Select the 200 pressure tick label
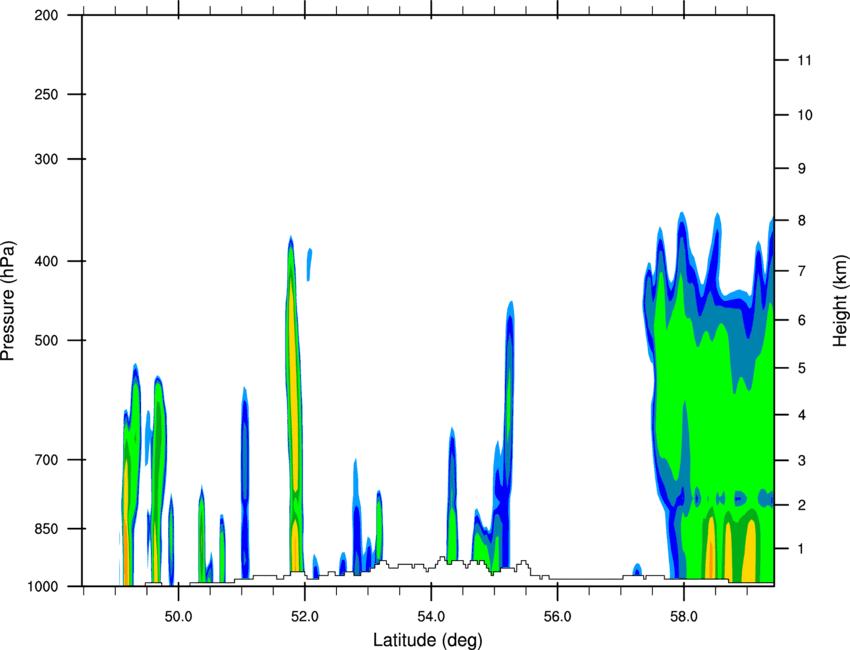Screen dimensions: 850x650 (x=46, y=15)
